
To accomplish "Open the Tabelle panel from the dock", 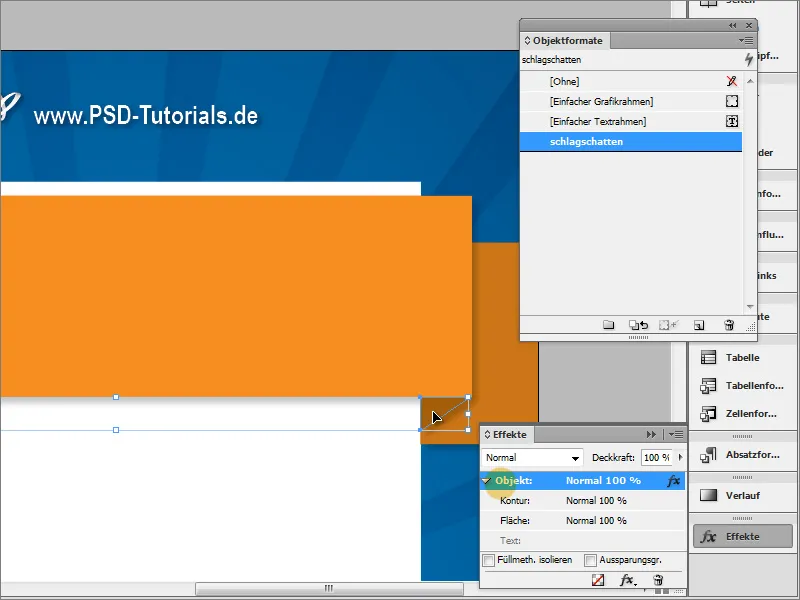I will (x=742, y=358).
